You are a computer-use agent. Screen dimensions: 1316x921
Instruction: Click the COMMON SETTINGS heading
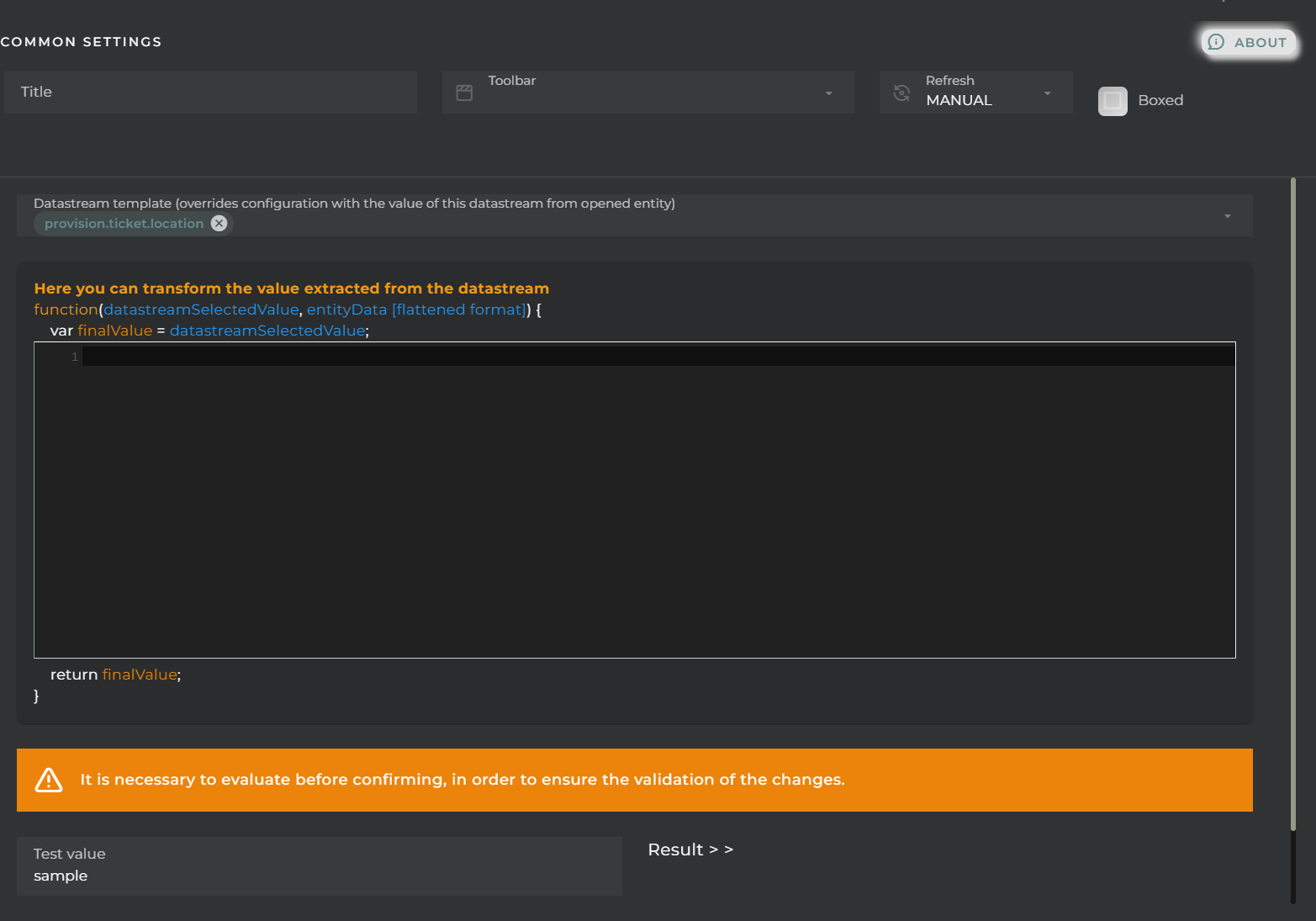click(81, 42)
